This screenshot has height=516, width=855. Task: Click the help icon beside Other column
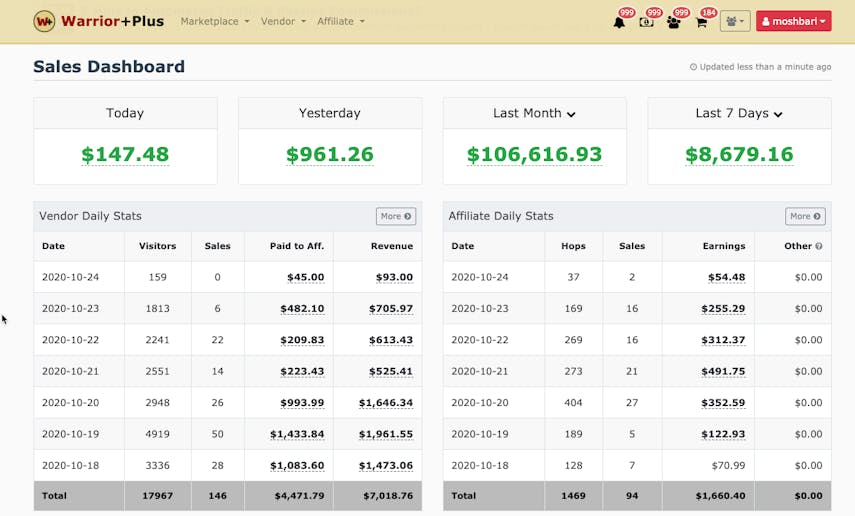click(819, 246)
